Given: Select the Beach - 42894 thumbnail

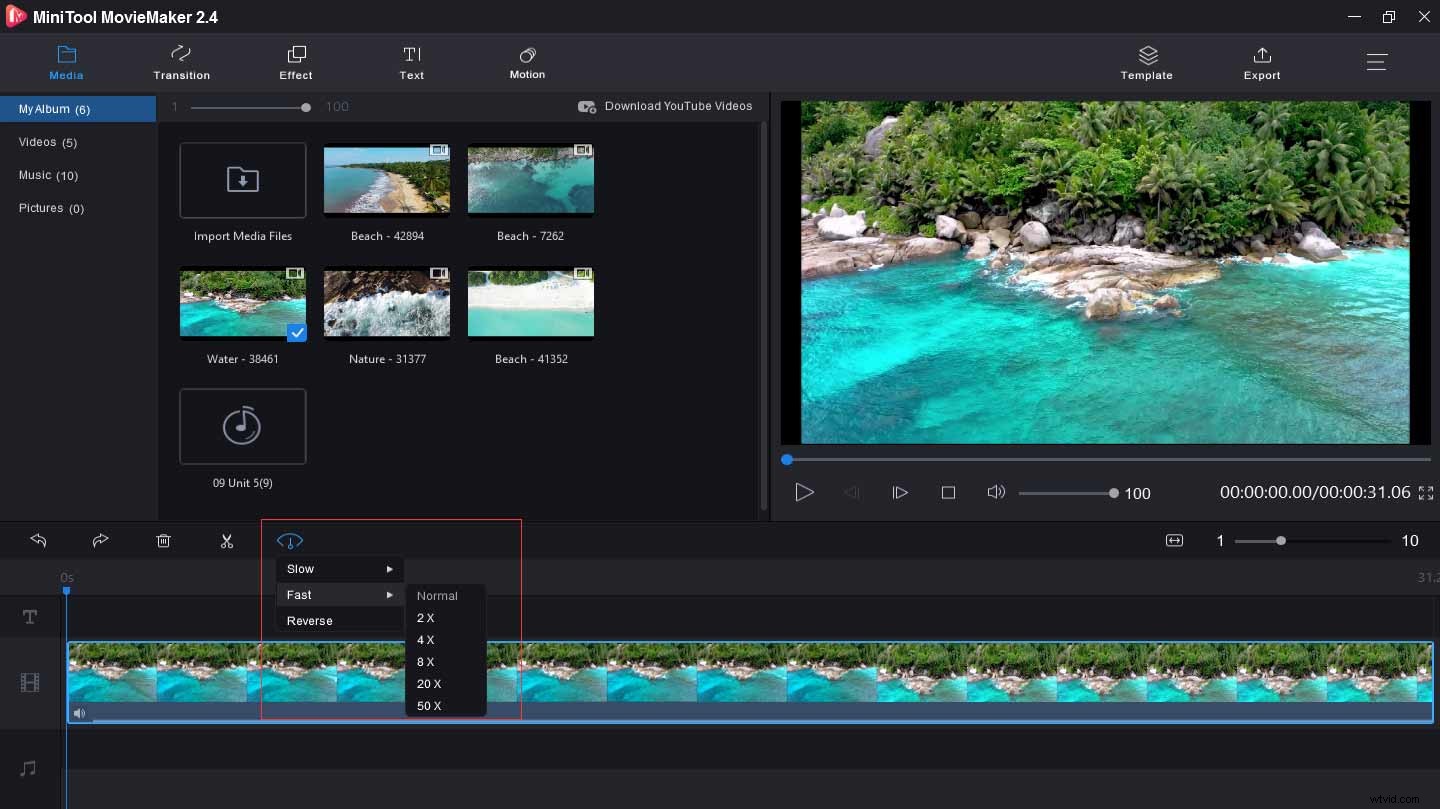Looking at the screenshot, I should click(x=387, y=181).
